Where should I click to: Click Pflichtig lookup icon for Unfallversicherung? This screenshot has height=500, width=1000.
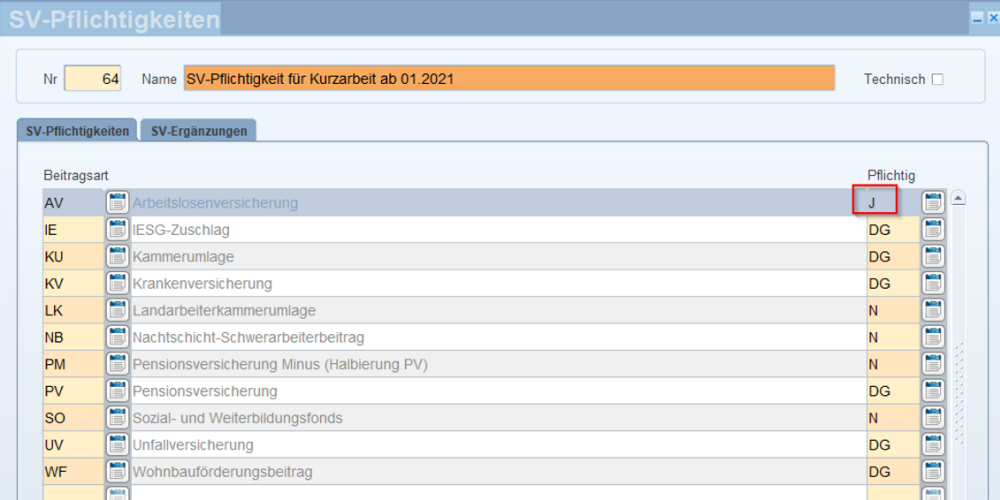932,445
